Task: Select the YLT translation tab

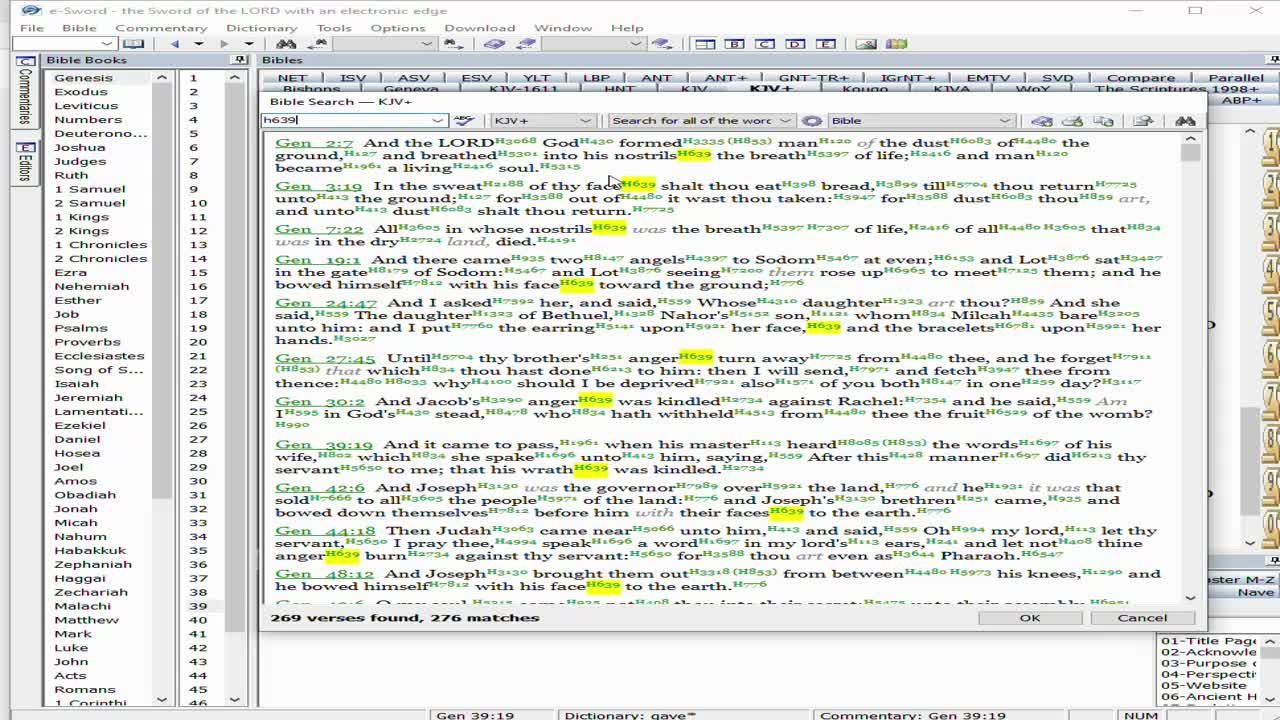Action: click(x=536, y=77)
